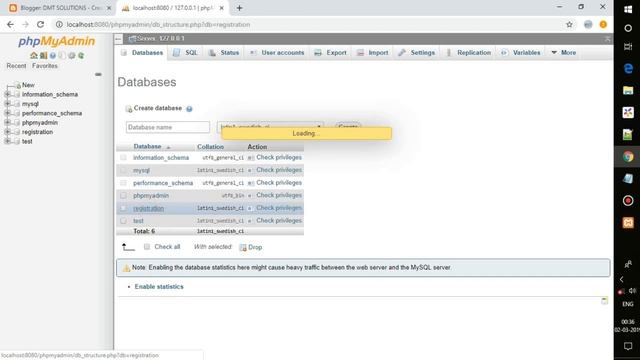This screenshot has height=360, width=640.
Task: Open the Cortana circle search icon
Action: 628,28
